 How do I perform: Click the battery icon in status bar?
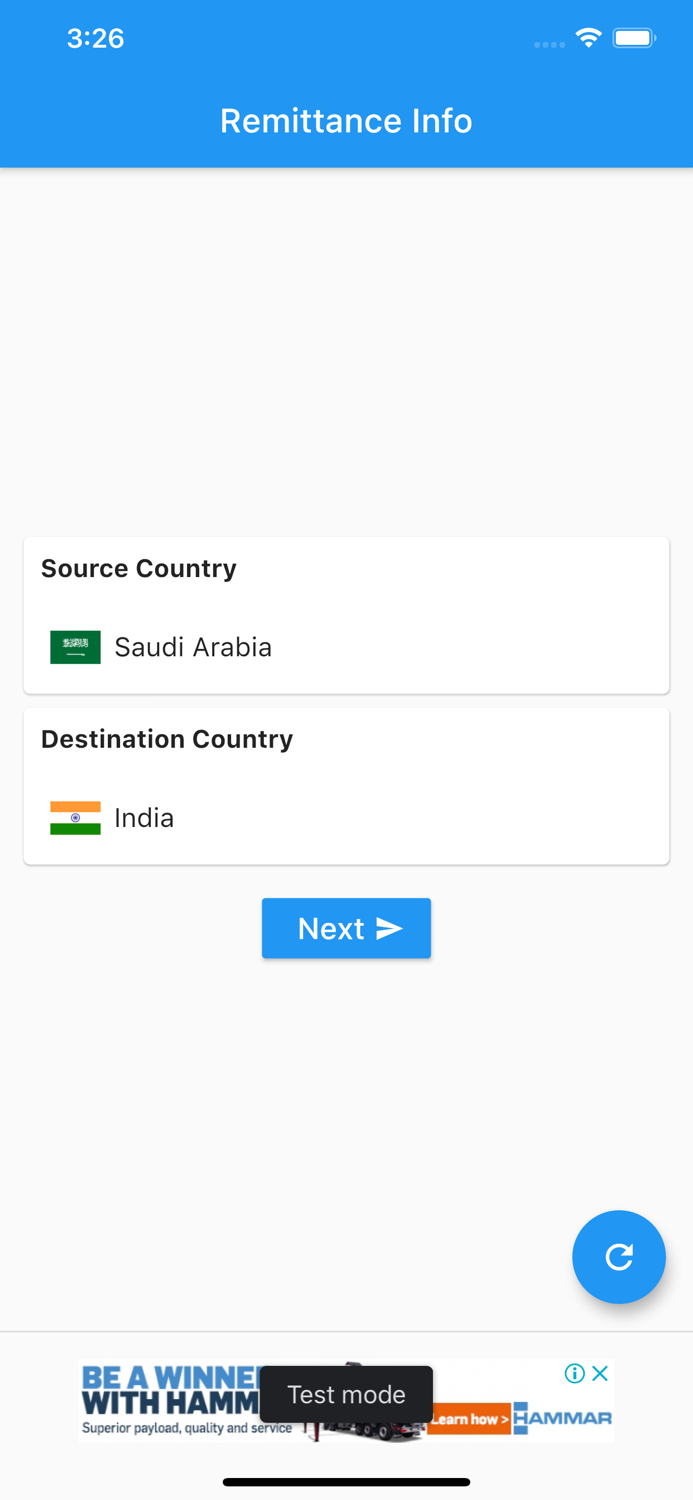(x=633, y=37)
